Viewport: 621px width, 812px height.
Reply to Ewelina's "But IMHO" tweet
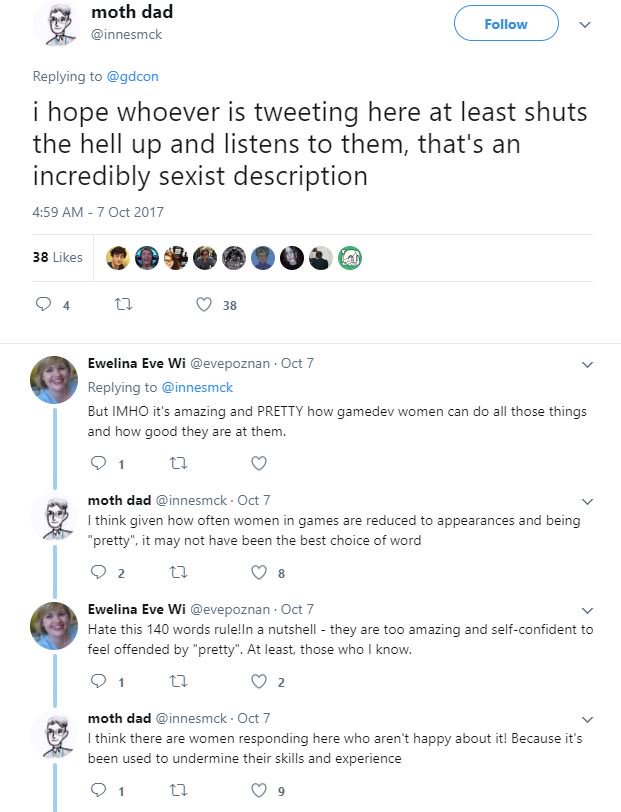(98, 463)
